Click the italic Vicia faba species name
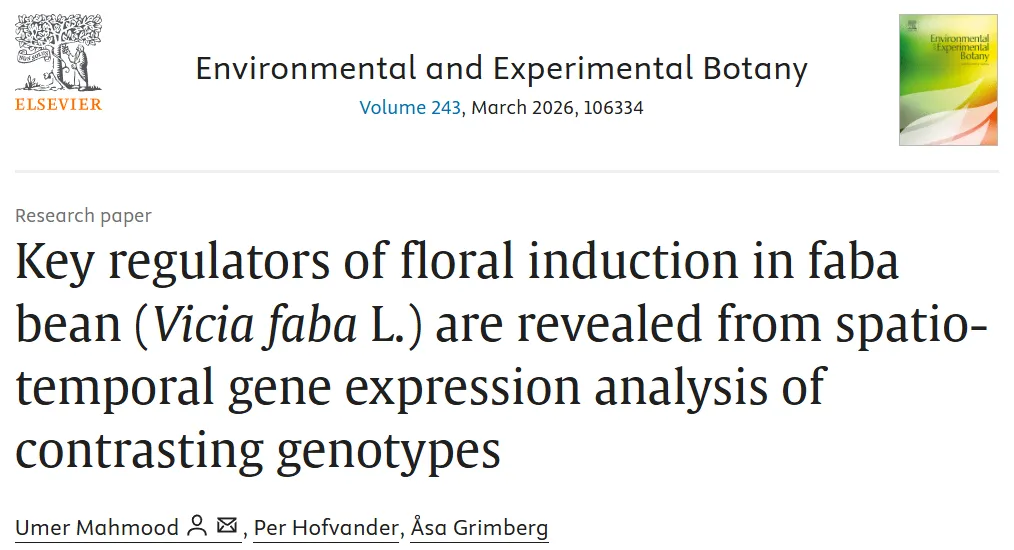This screenshot has height=550, width=1014. pos(254,325)
